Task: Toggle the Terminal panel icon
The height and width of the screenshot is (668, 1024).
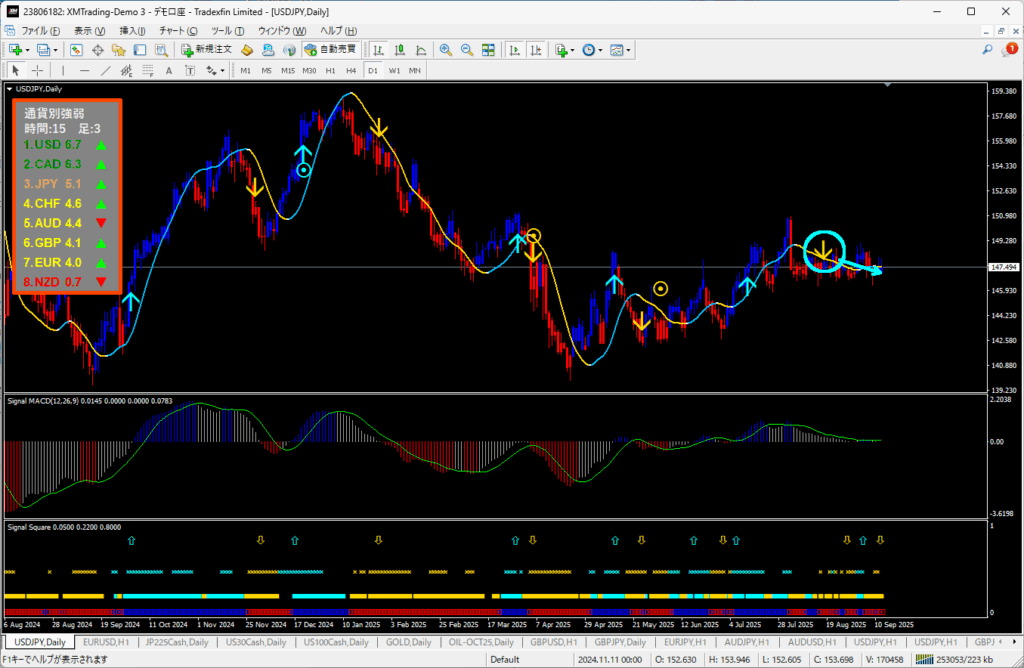Action: 140,50
